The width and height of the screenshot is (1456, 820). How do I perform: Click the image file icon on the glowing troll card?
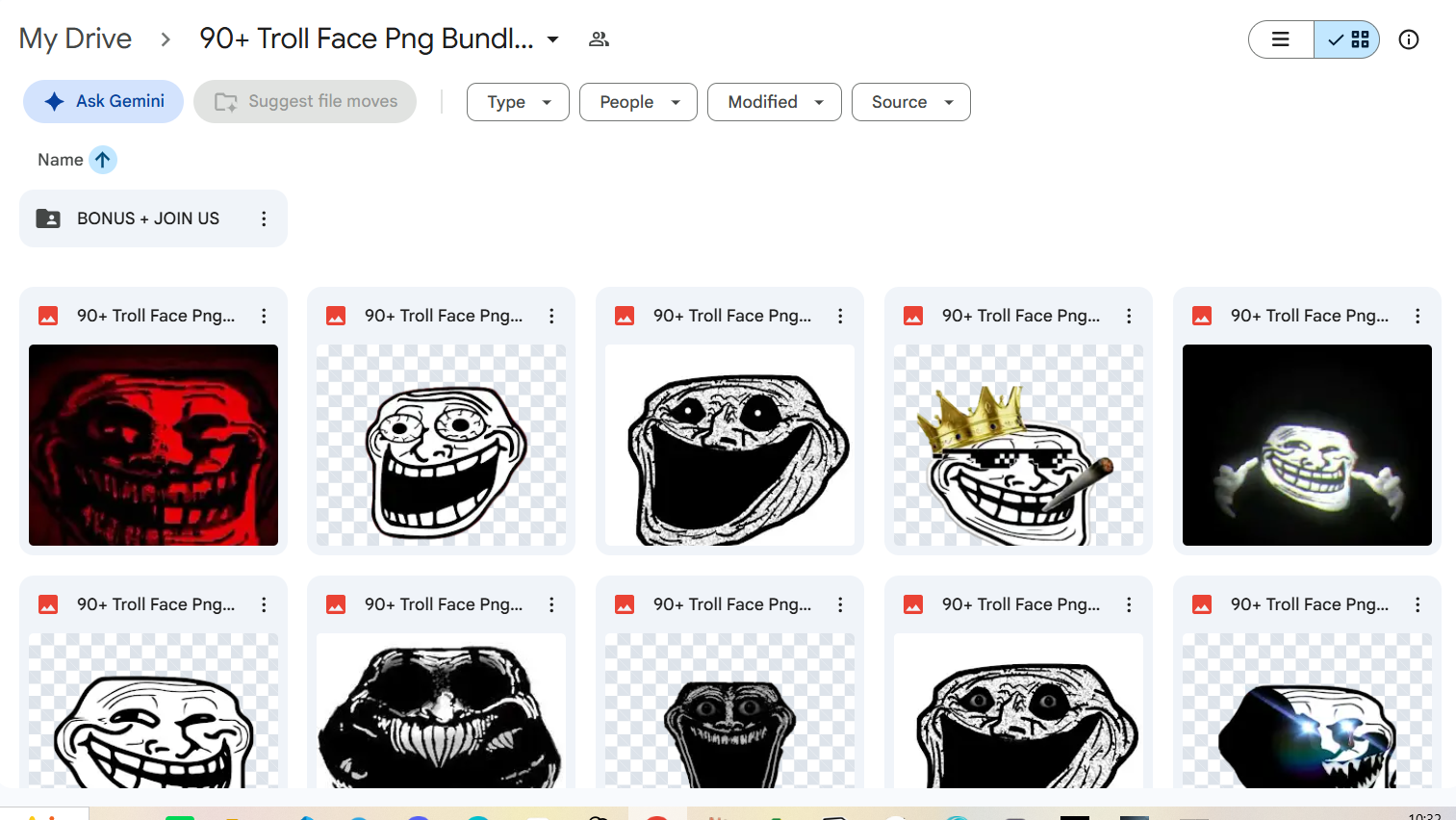pos(1202,316)
